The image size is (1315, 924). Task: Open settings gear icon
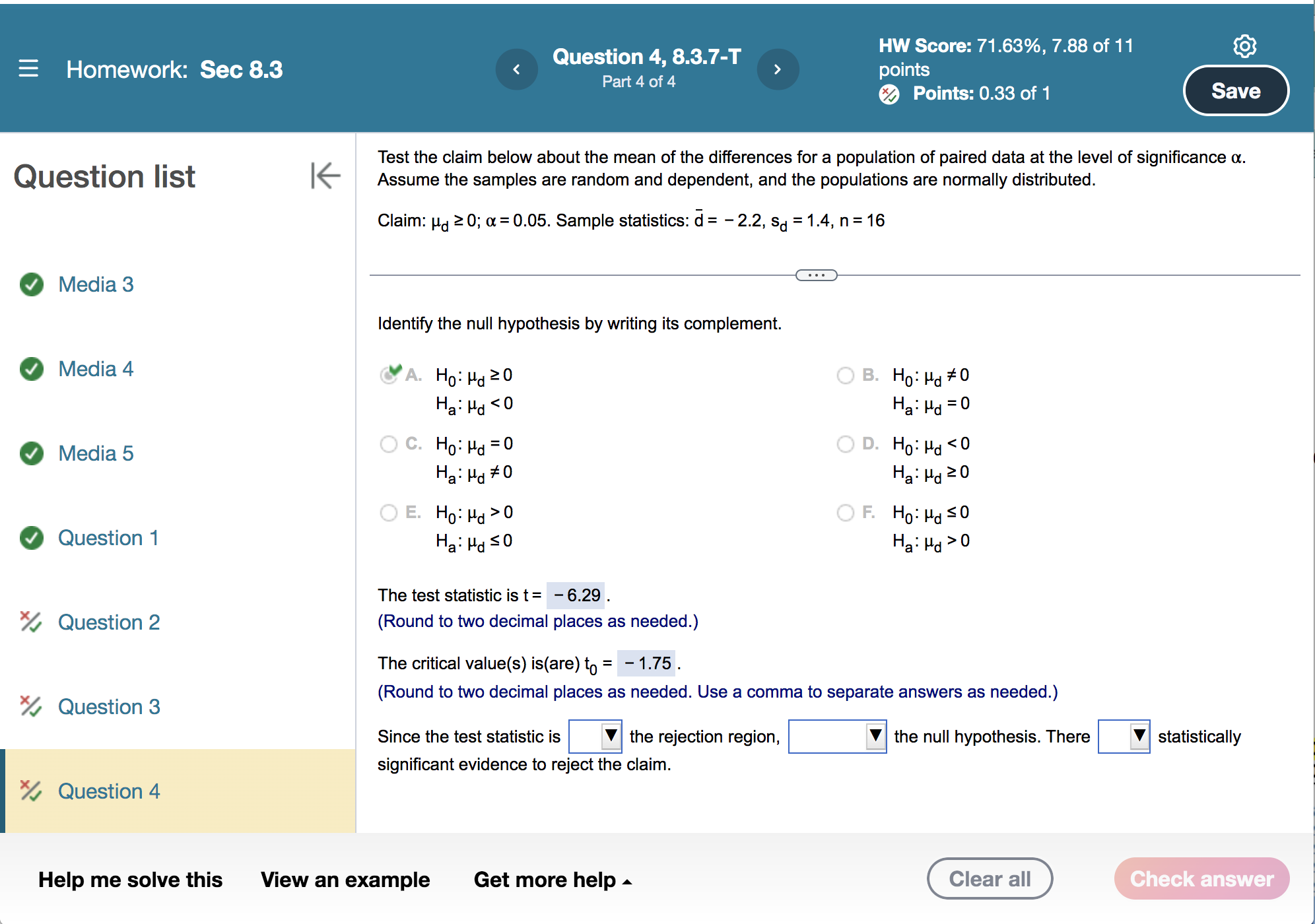(x=1244, y=46)
